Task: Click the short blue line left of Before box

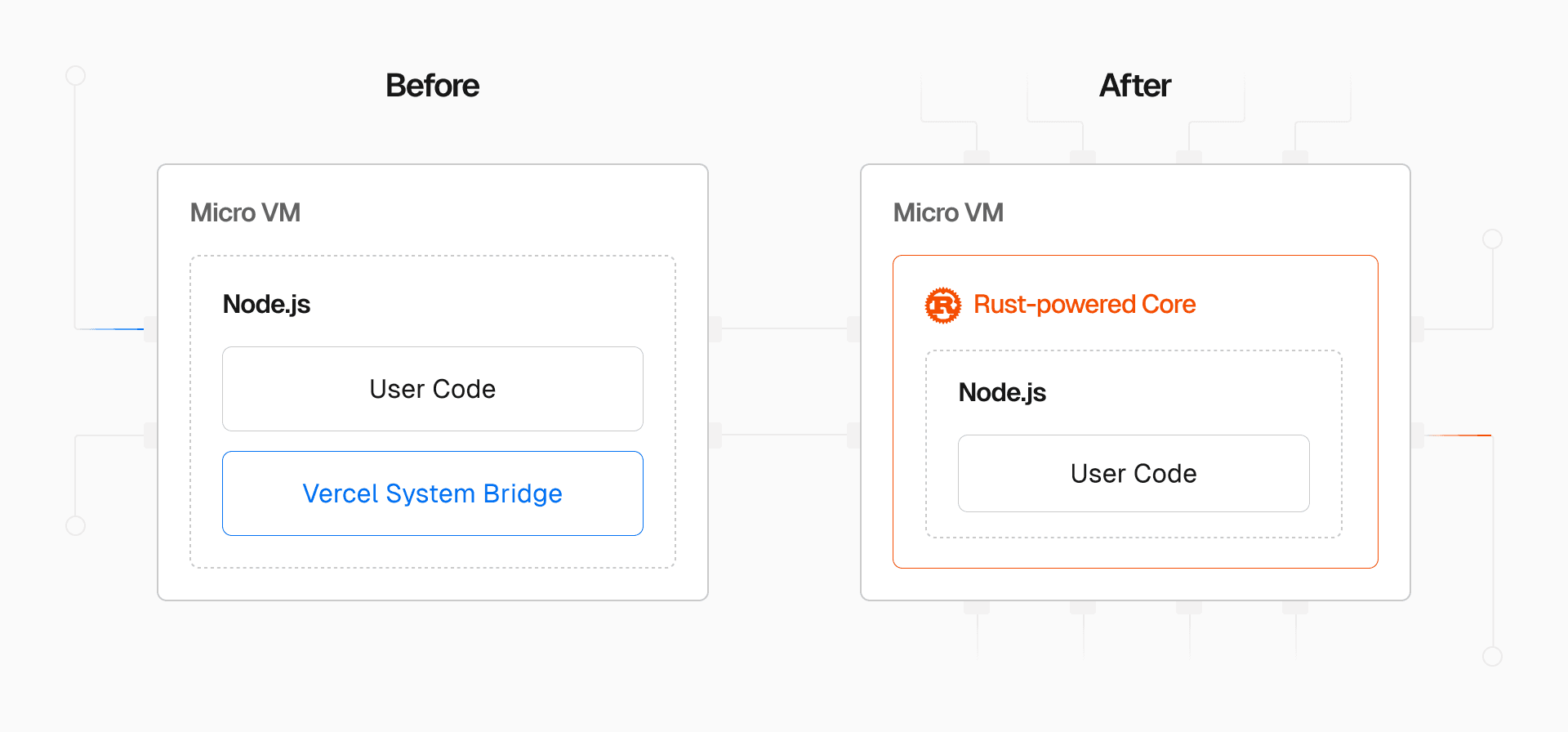Action: coord(117,329)
